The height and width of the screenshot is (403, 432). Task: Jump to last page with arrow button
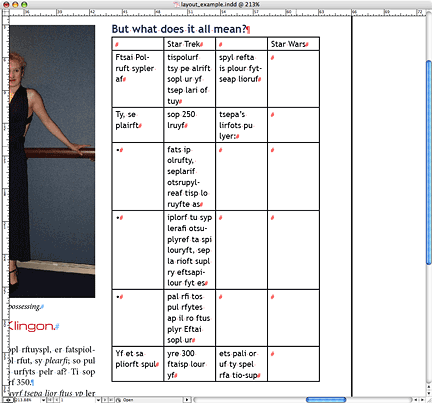coord(111,400)
